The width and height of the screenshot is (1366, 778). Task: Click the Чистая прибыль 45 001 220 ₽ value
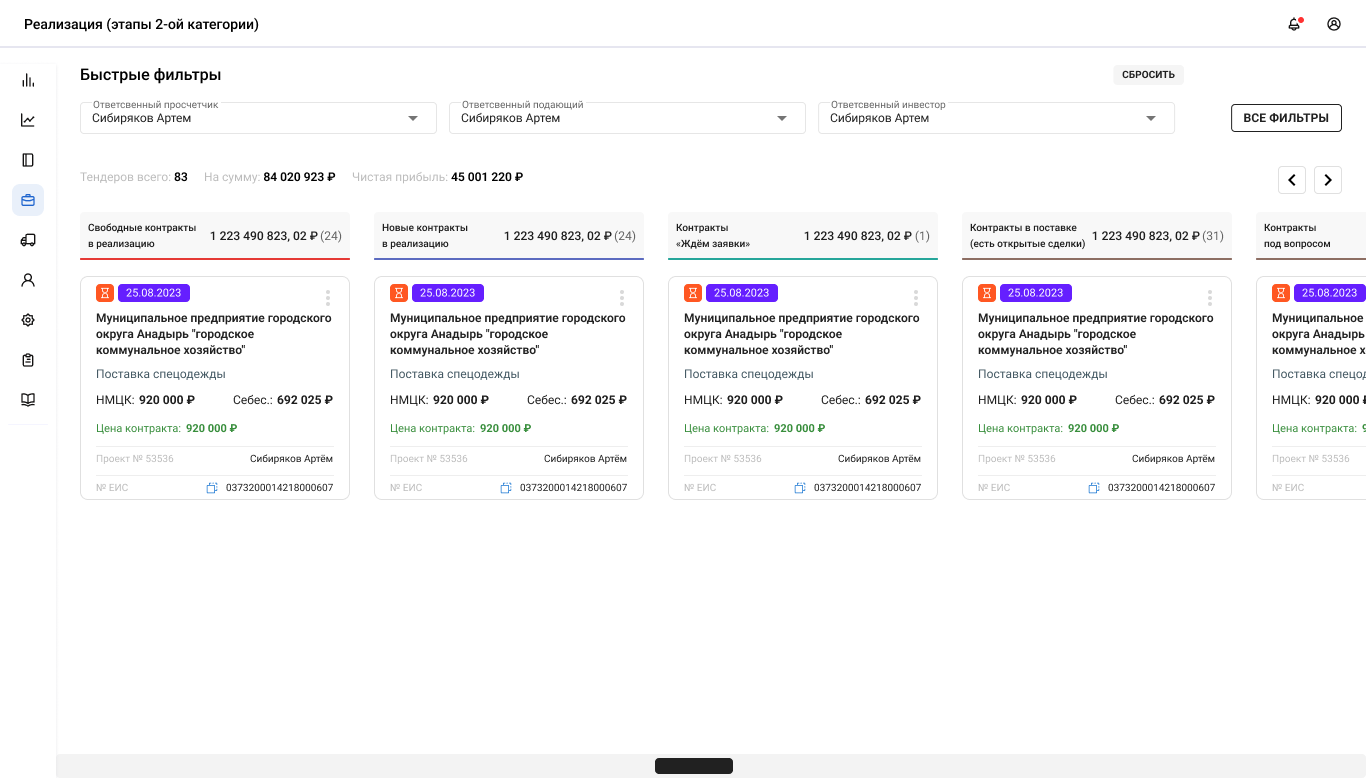487,177
